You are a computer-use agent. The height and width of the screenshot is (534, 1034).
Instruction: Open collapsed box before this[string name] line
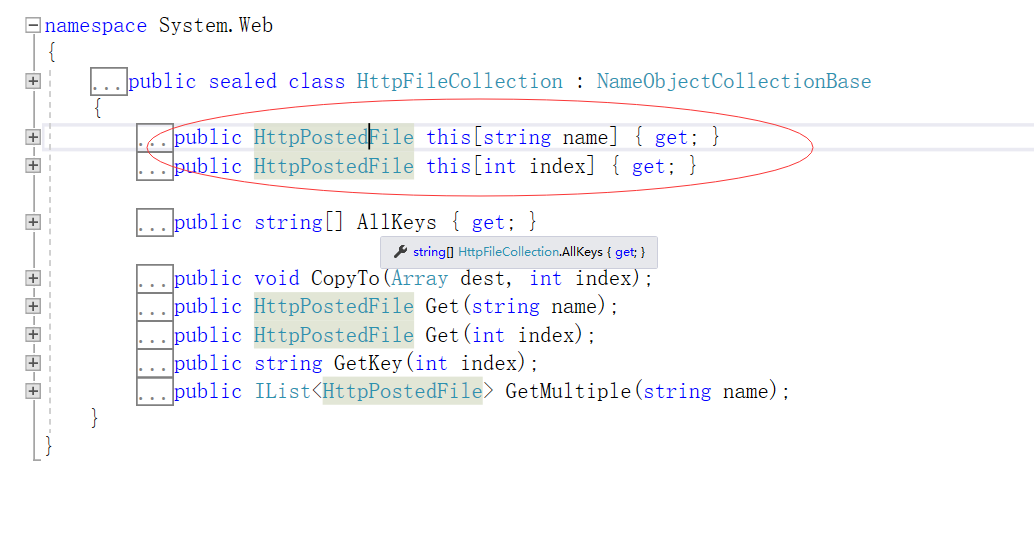pos(155,137)
